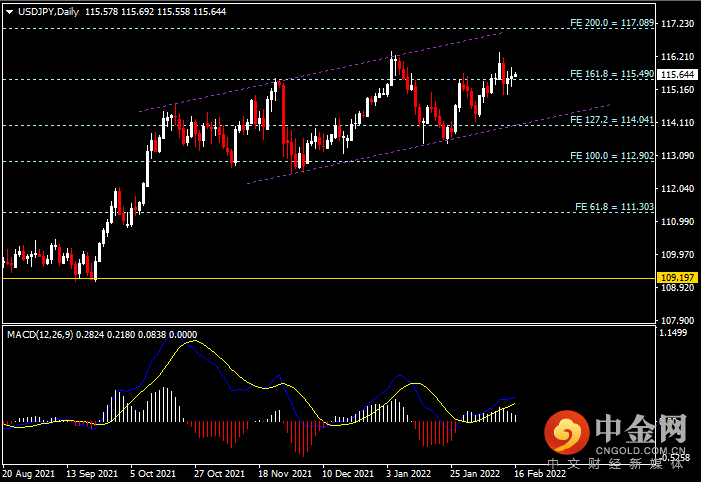The height and width of the screenshot is (482, 701).
Task: Click the 116.210 price scale value
Action: 677,57
